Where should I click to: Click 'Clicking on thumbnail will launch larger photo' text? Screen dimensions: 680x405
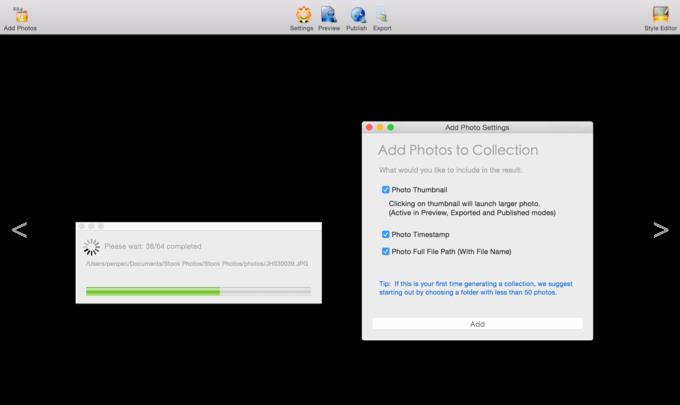click(x=464, y=203)
